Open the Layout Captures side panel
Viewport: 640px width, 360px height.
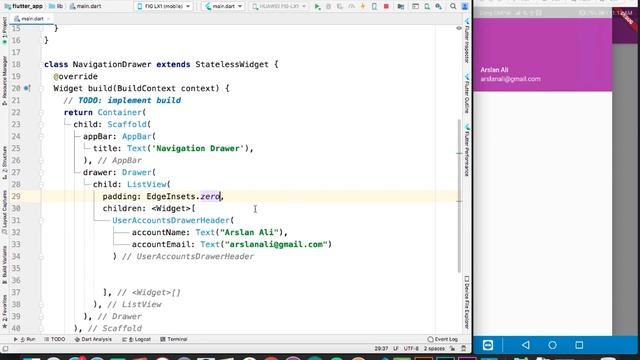tap(4, 212)
